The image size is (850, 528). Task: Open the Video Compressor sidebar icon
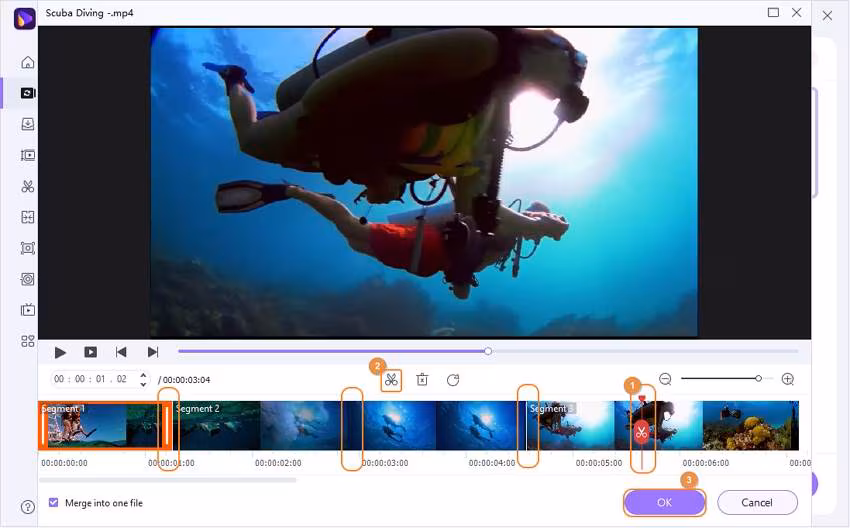(x=28, y=155)
